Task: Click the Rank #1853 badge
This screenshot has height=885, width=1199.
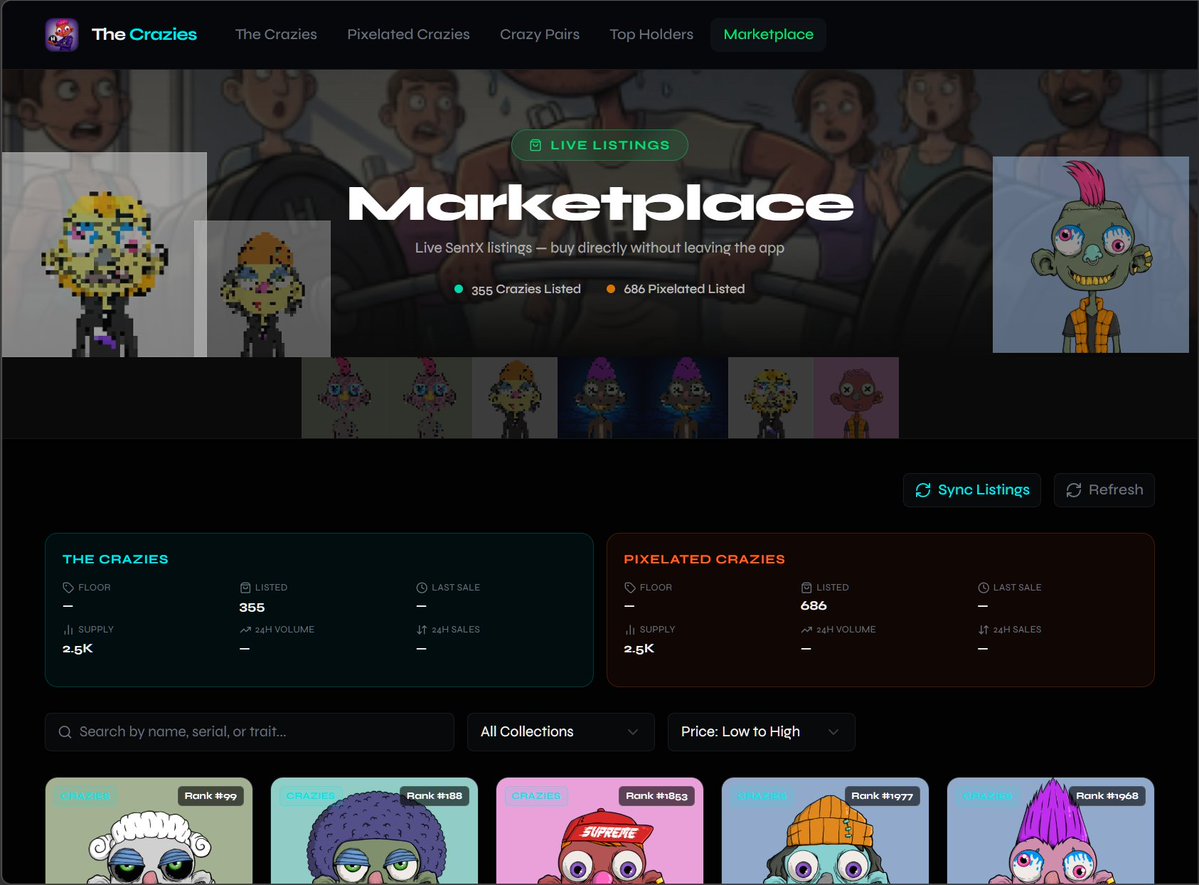Action: [x=657, y=796]
